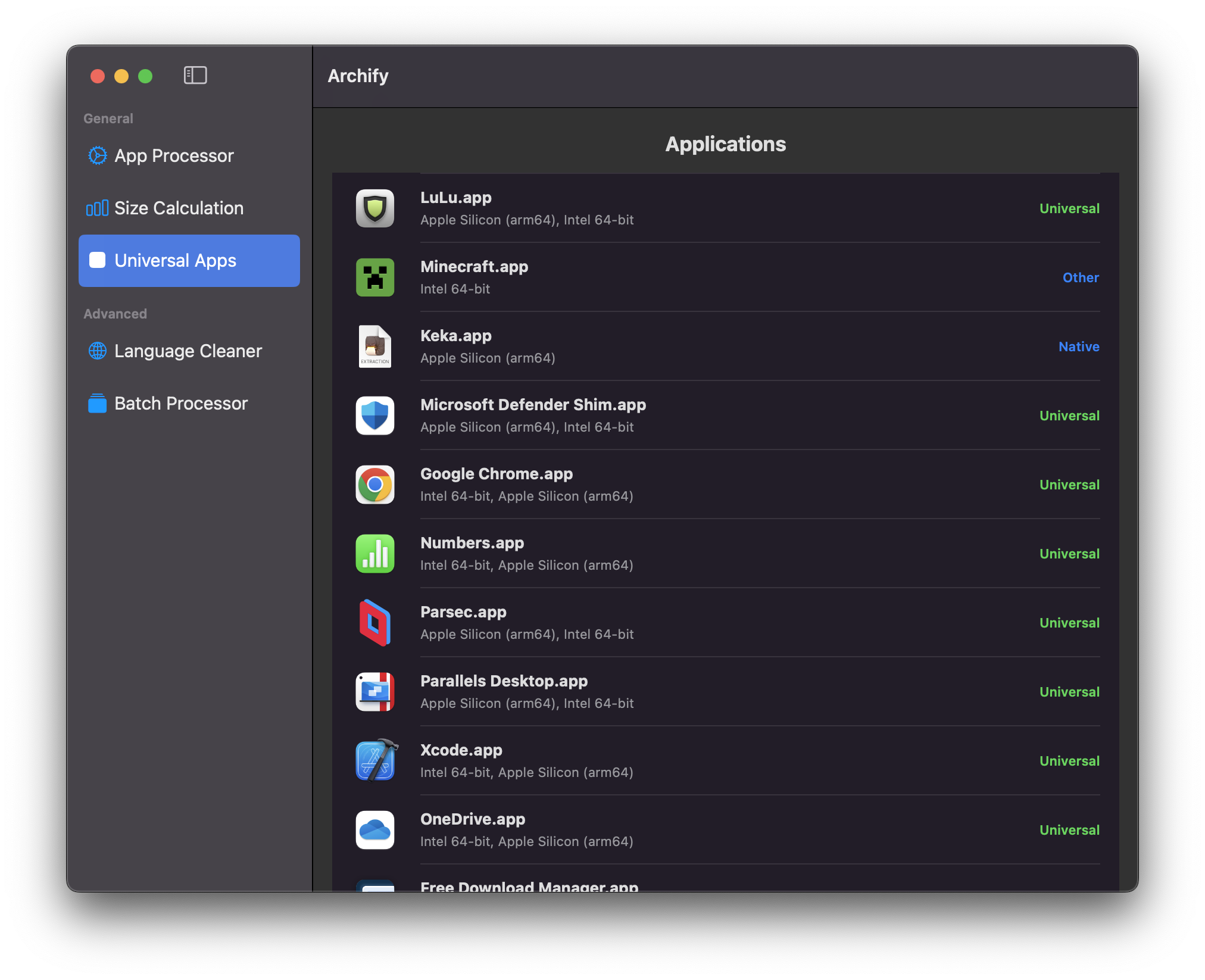Click the Other label for Minecraft.app
This screenshot has width=1205, height=980.
pos(1081,277)
